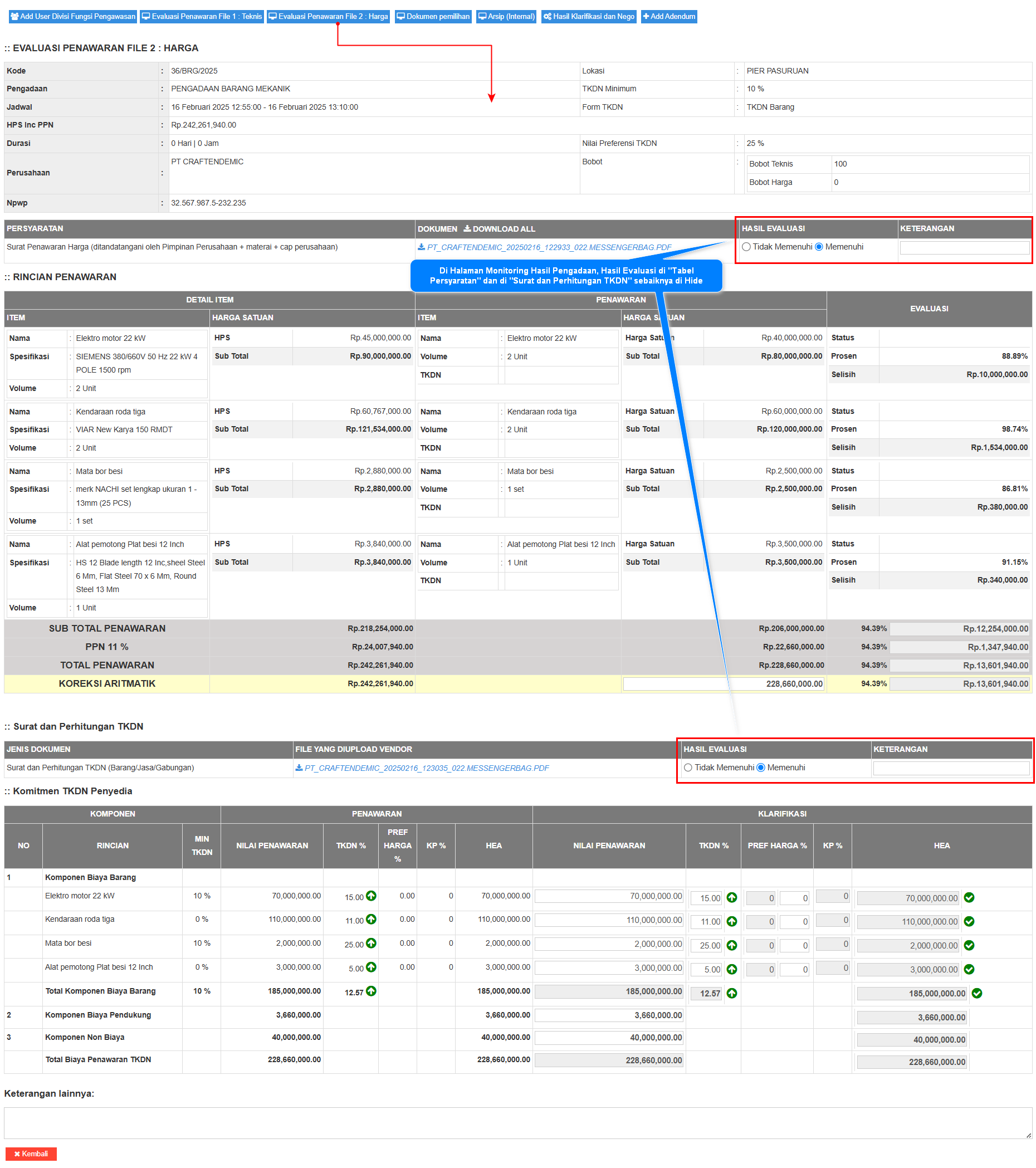Click green checkmark for Mata bor besi HEA
The width and height of the screenshot is (1036, 1168).
pyautogui.click(x=969, y=946)
